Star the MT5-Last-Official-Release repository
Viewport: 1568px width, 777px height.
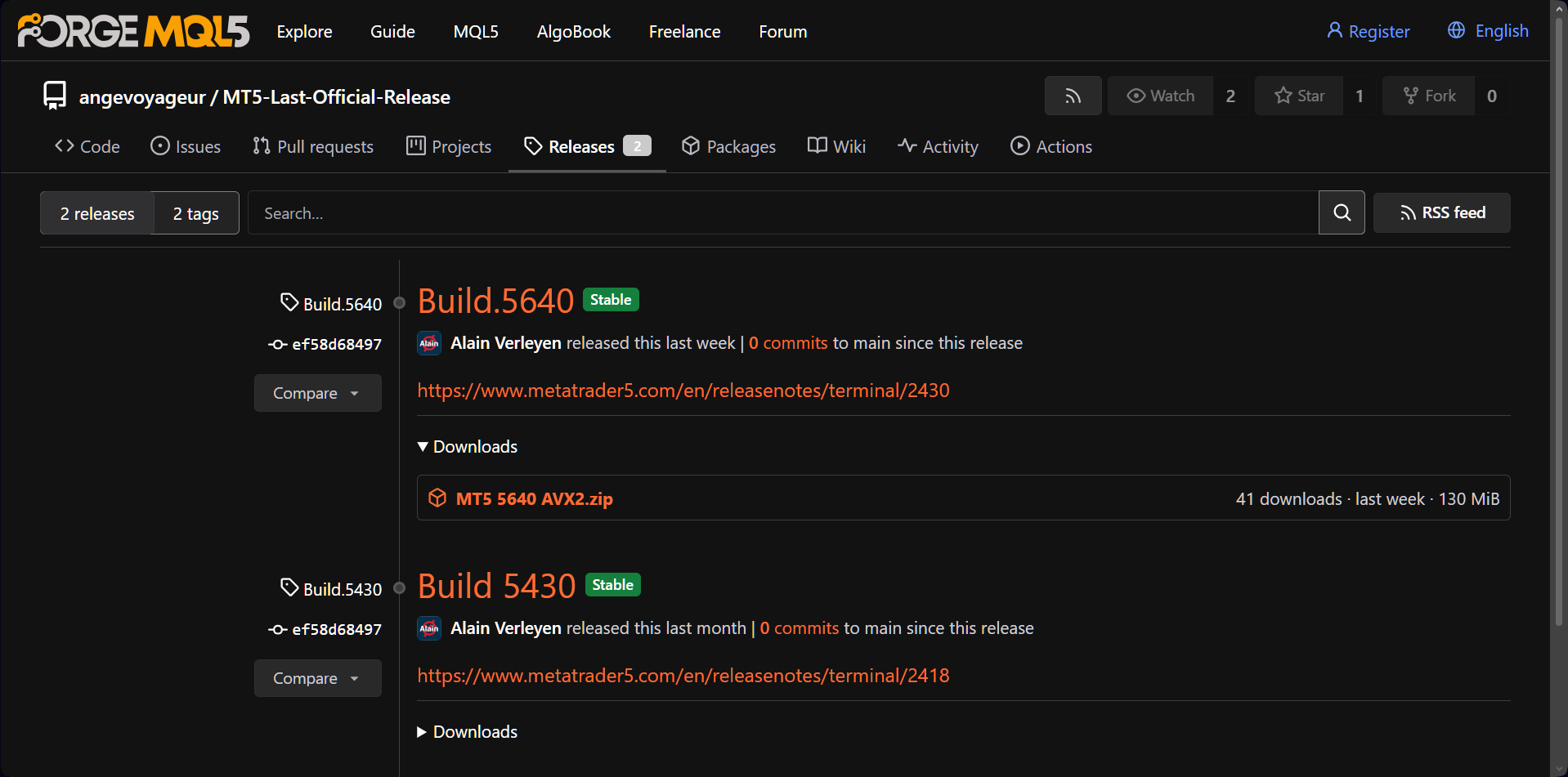pyautogui.click(x=1299, y=96)
